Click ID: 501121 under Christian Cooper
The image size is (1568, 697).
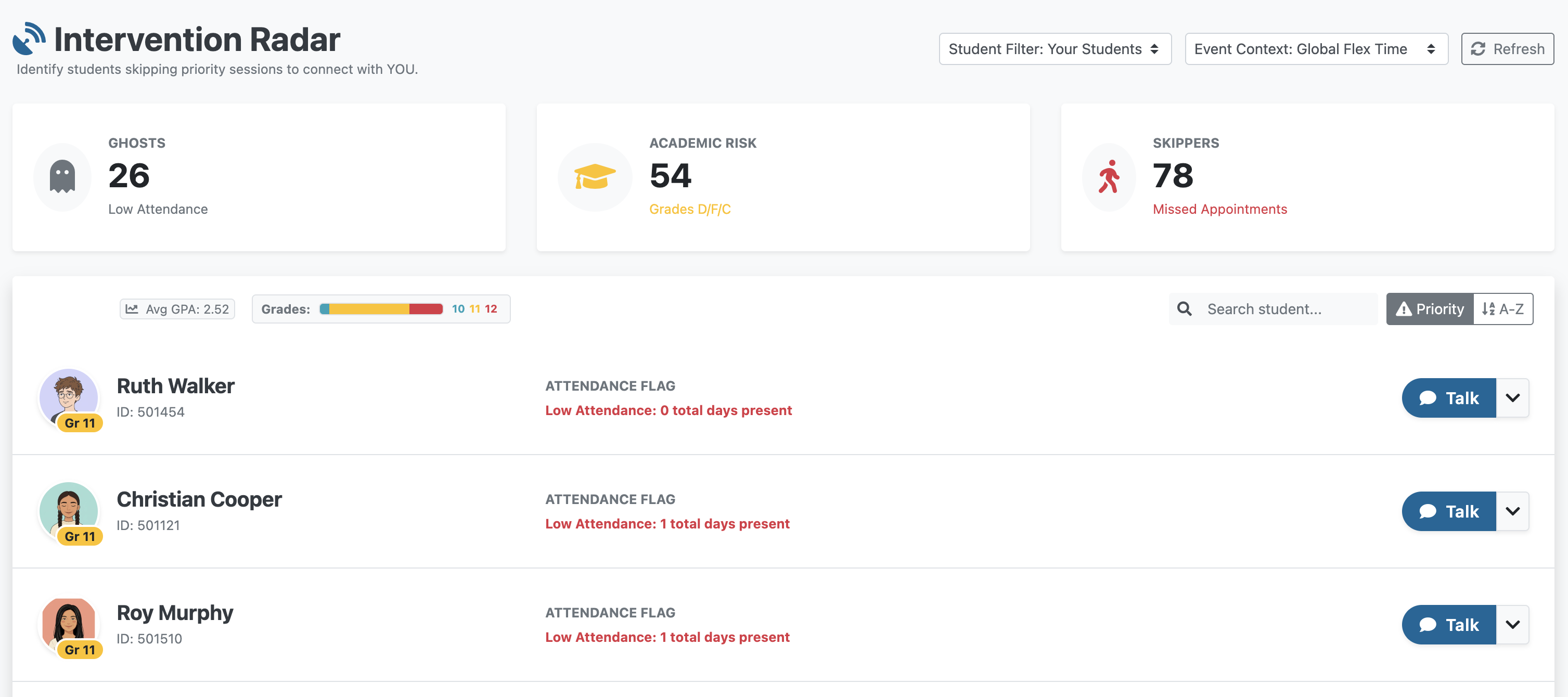point(148,525)
